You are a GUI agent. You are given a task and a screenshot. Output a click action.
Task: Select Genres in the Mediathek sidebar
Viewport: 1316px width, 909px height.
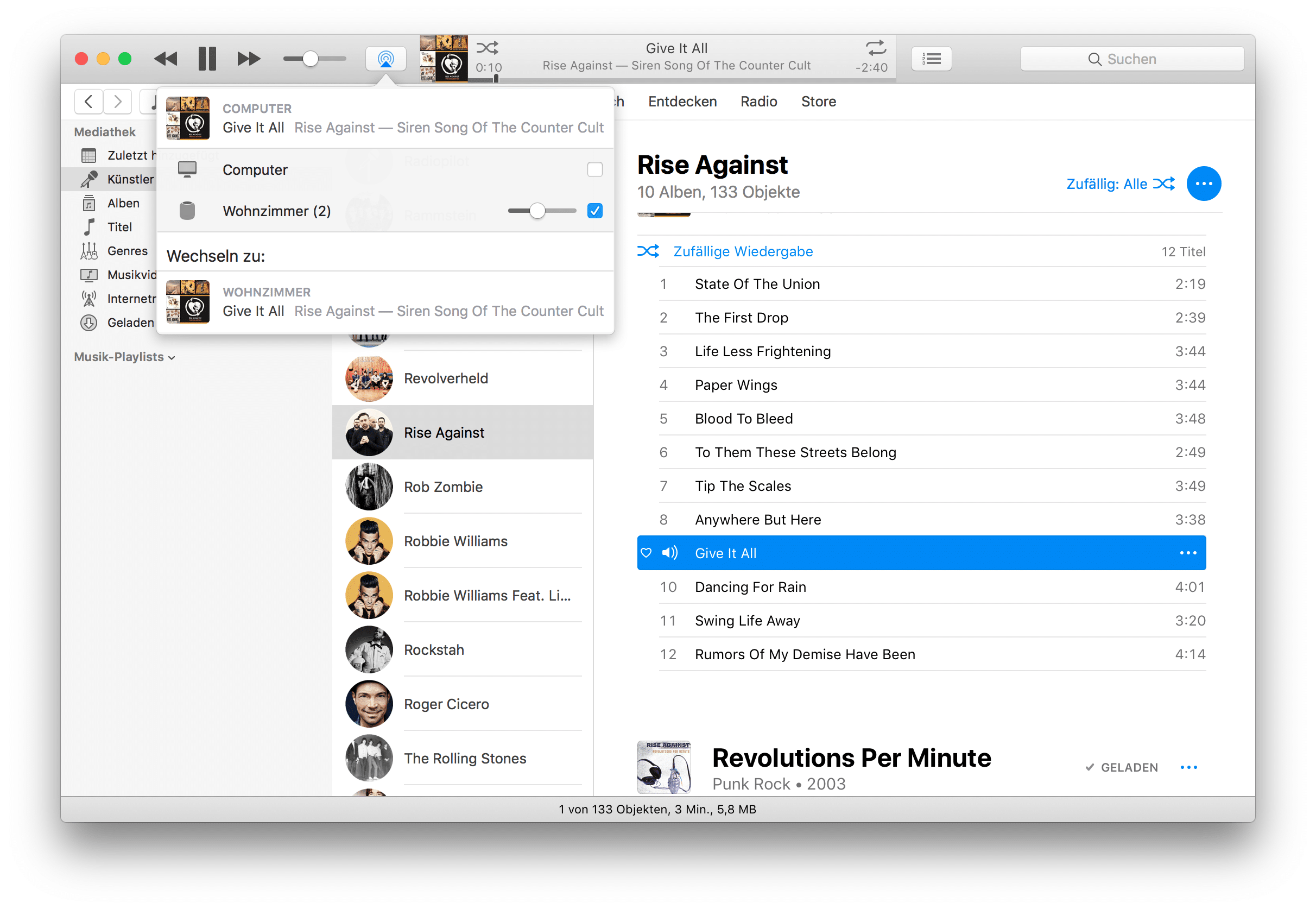[128, 251]
